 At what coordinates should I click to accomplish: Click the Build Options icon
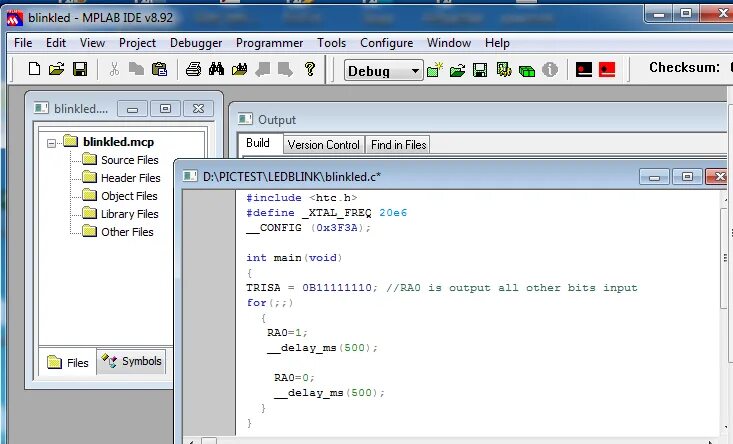click(x=503, y=70)
